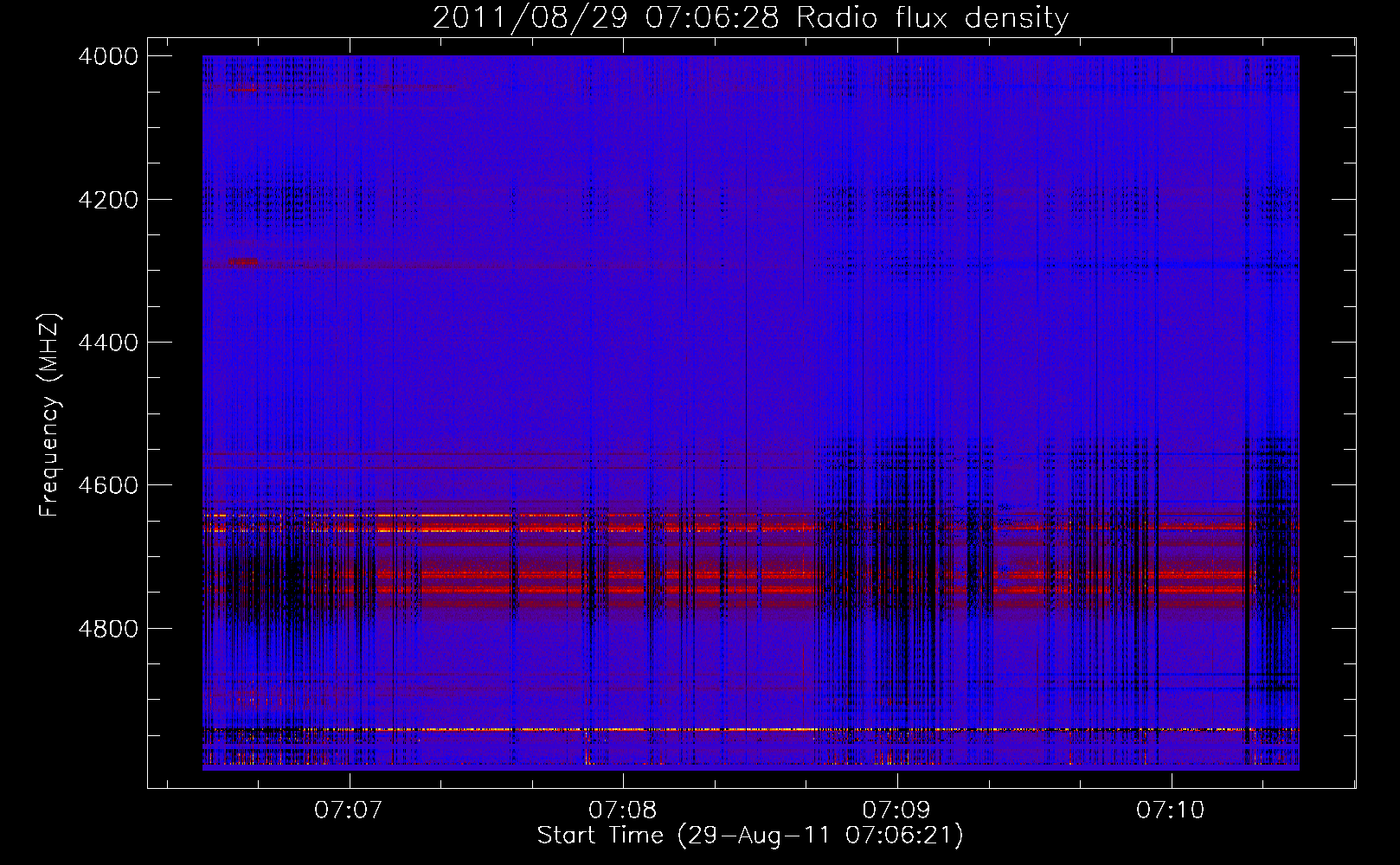Image resolution: width=1400 pixels, height=865 pixels.
Task: Select the 4000 frequency tick label
Action: pos(108,56)
